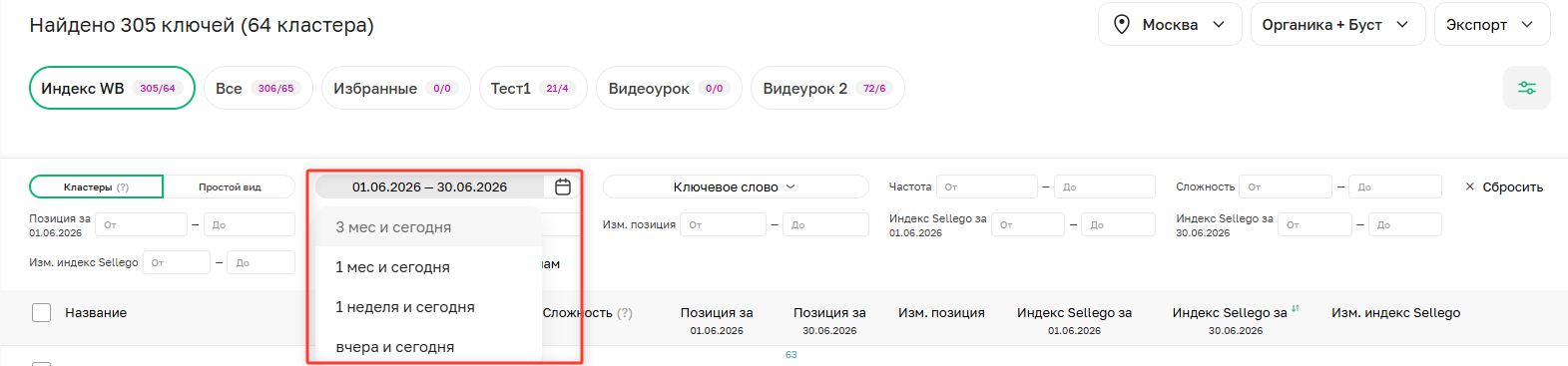Click Изм. позиция От input field

coord(724,224)
